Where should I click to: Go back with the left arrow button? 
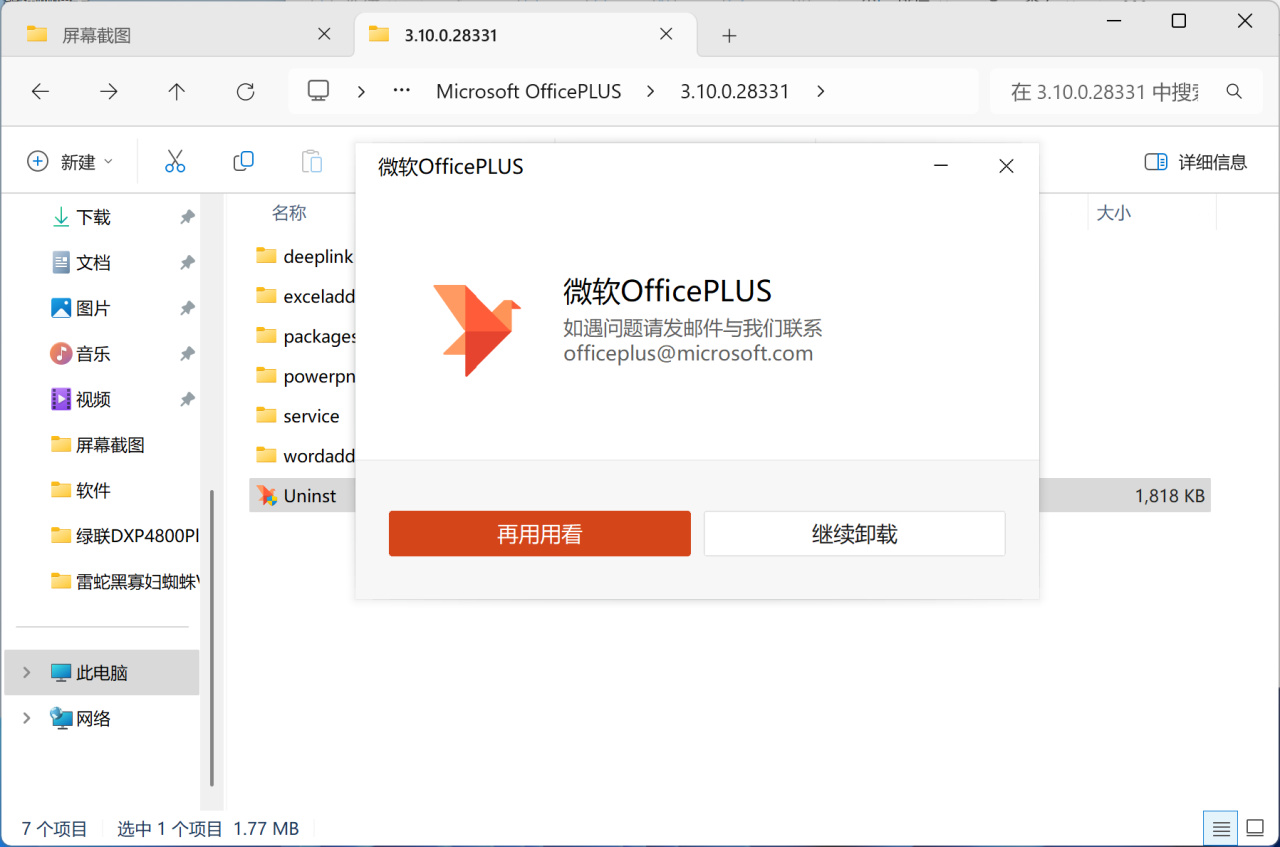(40, 91)
